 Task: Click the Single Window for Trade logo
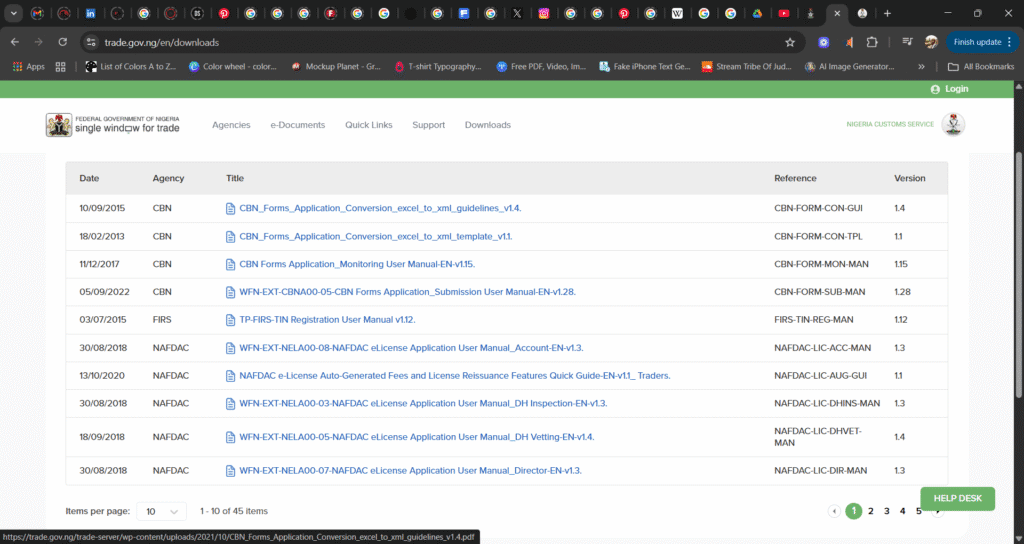(114, 125)
